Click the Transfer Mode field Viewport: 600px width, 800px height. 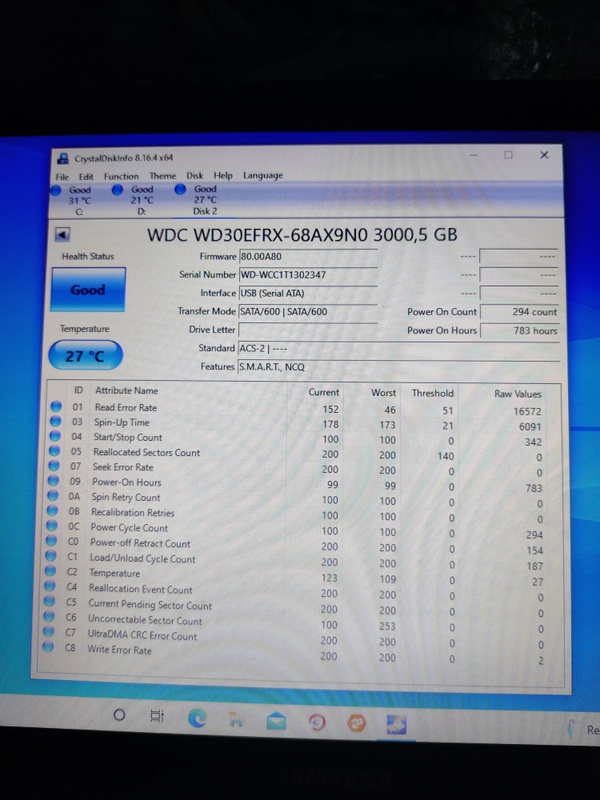tap(308, 312)
